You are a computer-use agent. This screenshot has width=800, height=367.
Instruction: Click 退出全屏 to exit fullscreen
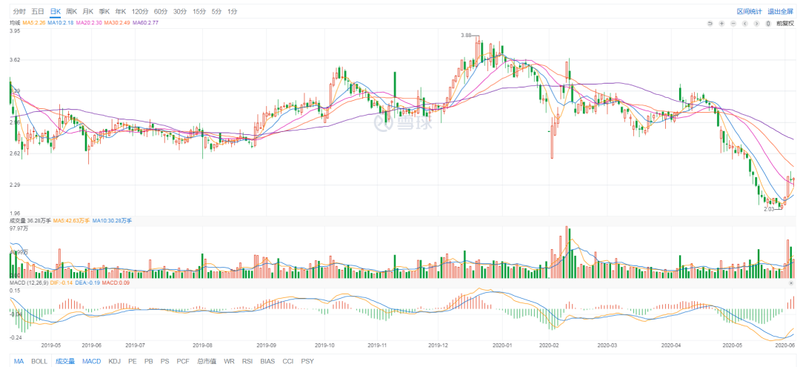point(781,11)
